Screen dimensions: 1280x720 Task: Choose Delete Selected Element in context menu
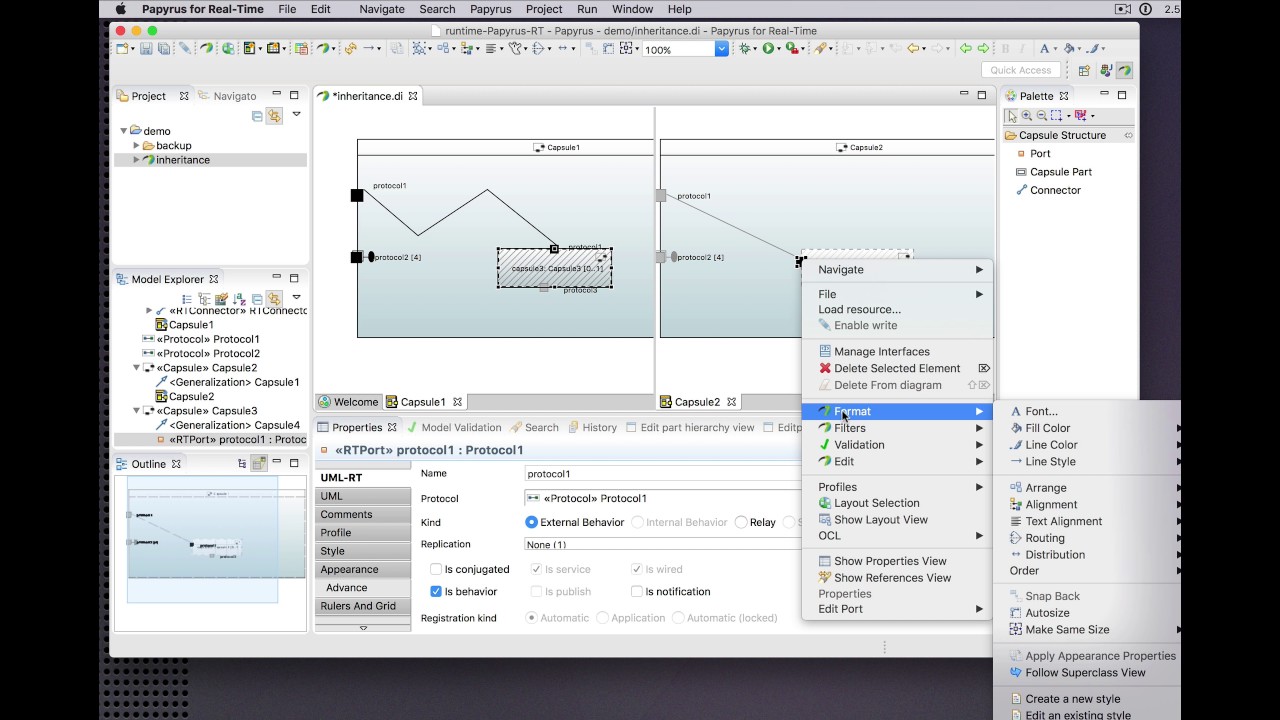(897, 369)
